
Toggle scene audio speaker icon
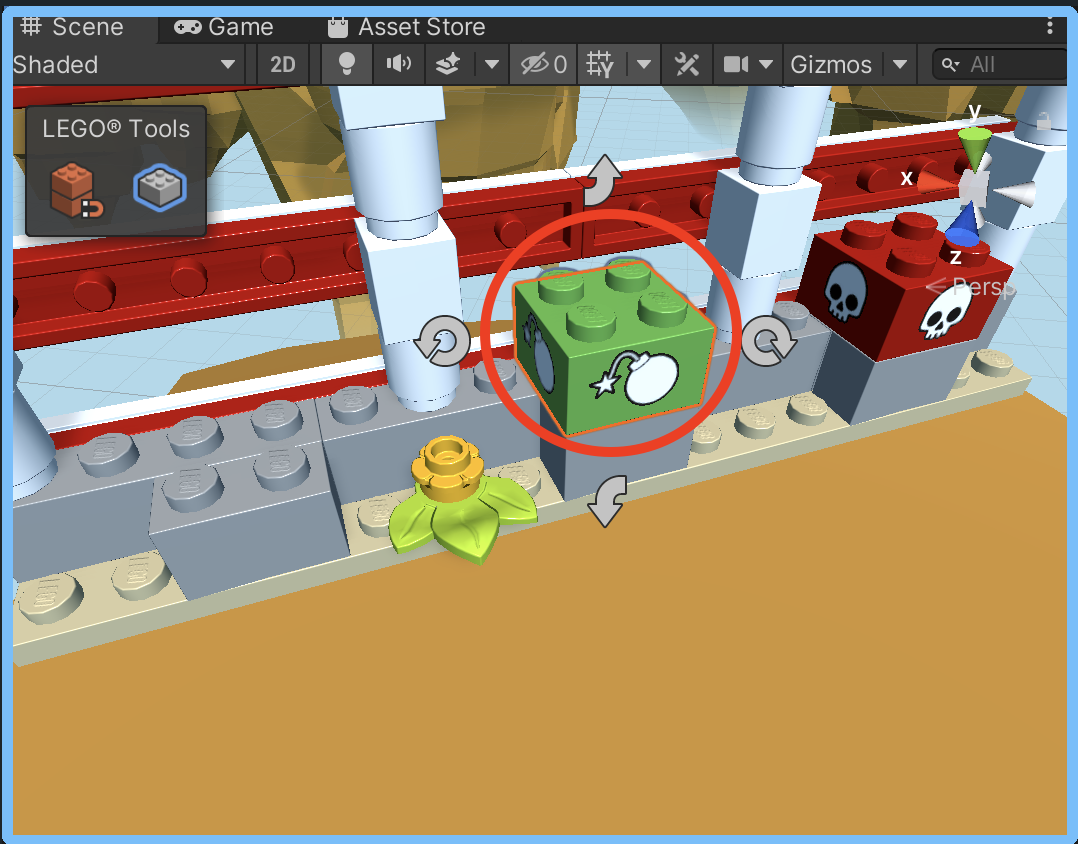click(398, 65)
